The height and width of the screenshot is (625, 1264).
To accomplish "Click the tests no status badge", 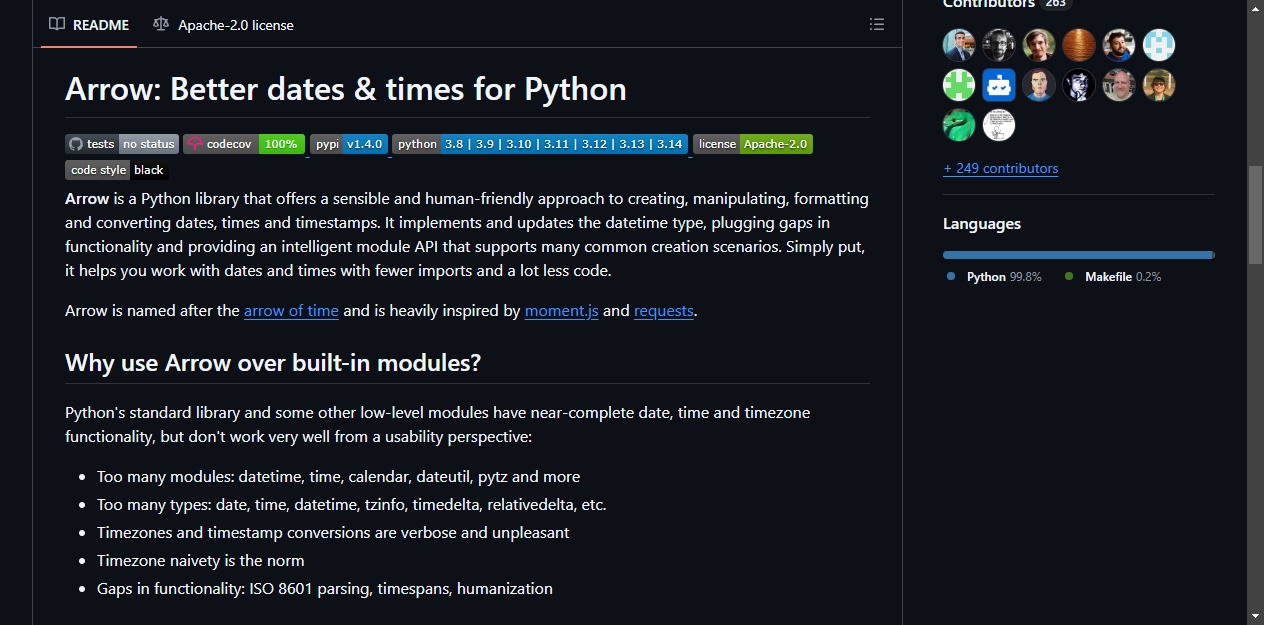I will click(x=122, y=144).
